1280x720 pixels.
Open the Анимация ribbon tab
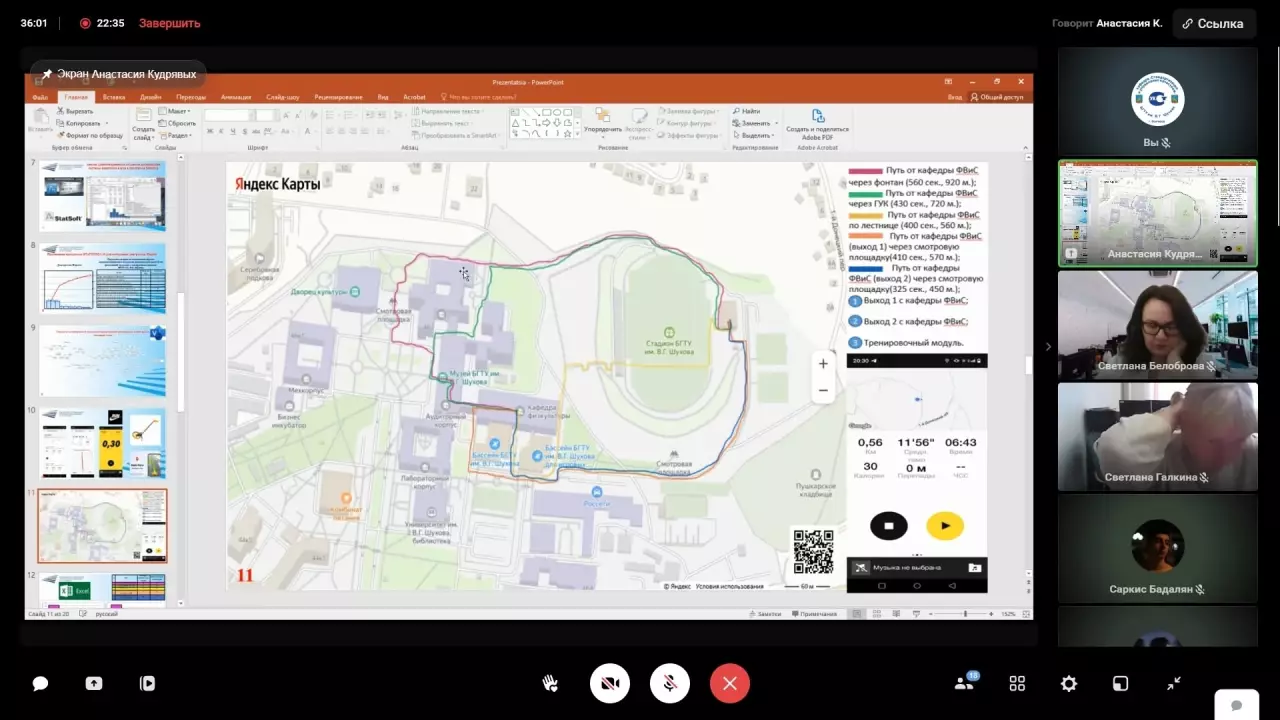(x=236, y=97)
